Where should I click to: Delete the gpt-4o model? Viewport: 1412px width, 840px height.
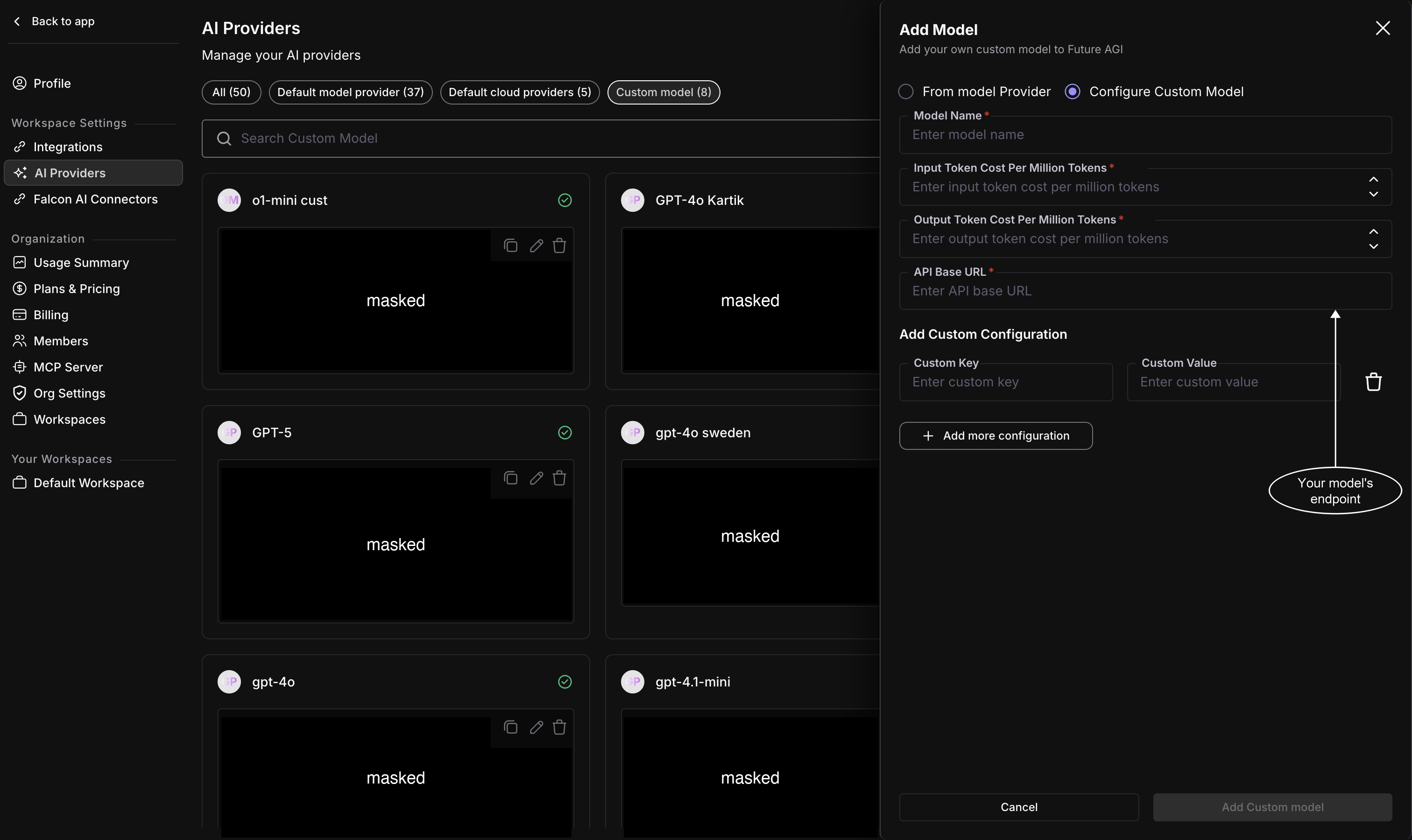coord(559,727)
